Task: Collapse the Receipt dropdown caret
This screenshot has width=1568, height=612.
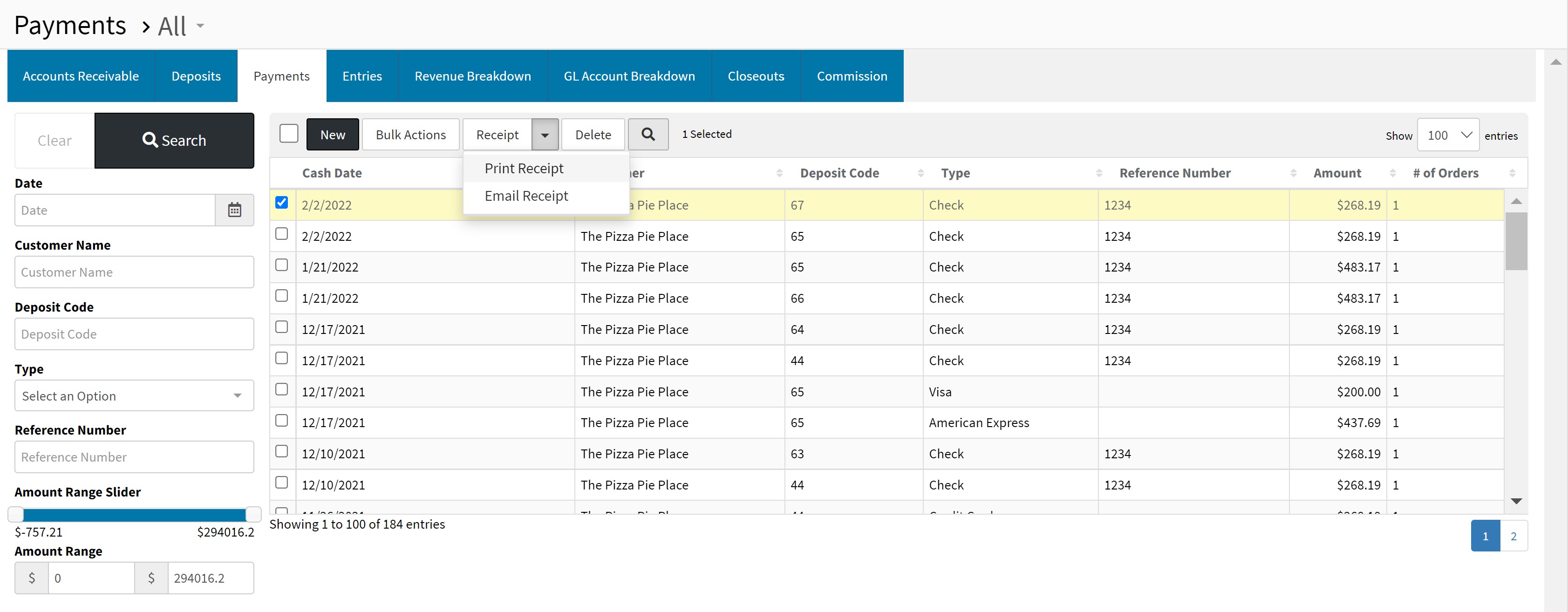Action: [545, 135]
